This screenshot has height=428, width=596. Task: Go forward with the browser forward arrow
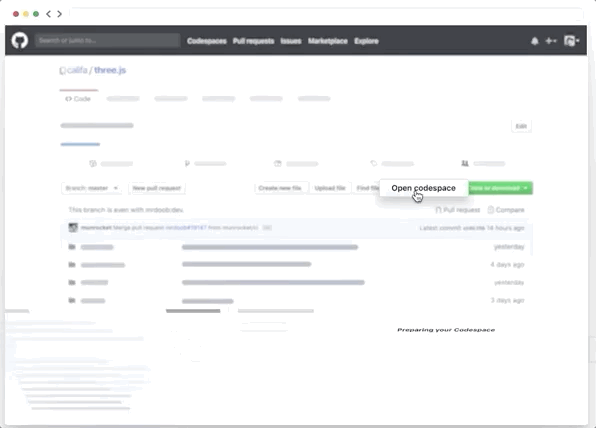coord(60,14)
